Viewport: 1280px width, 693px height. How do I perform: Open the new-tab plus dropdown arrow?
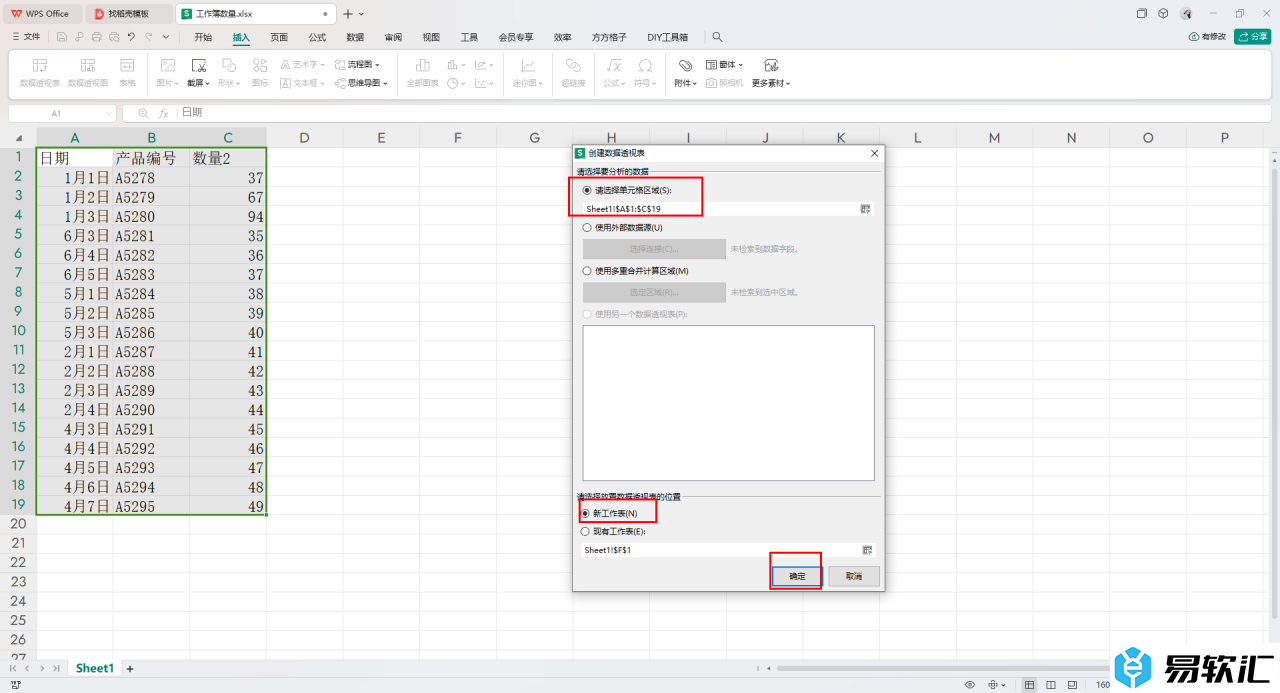(x=361, y=14)
